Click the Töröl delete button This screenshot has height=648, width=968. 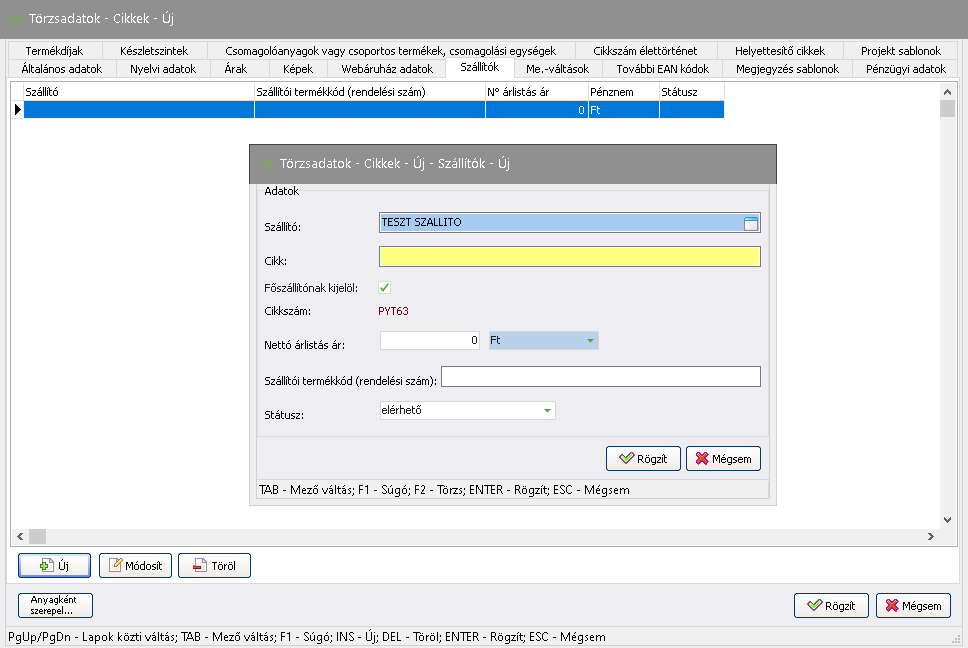[214, 565]
